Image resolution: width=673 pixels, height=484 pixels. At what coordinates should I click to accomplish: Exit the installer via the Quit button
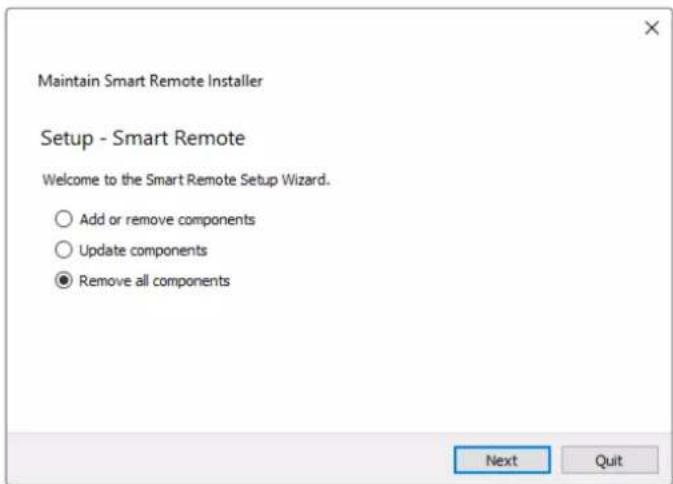pyautogui.click(x=609, y=460)
